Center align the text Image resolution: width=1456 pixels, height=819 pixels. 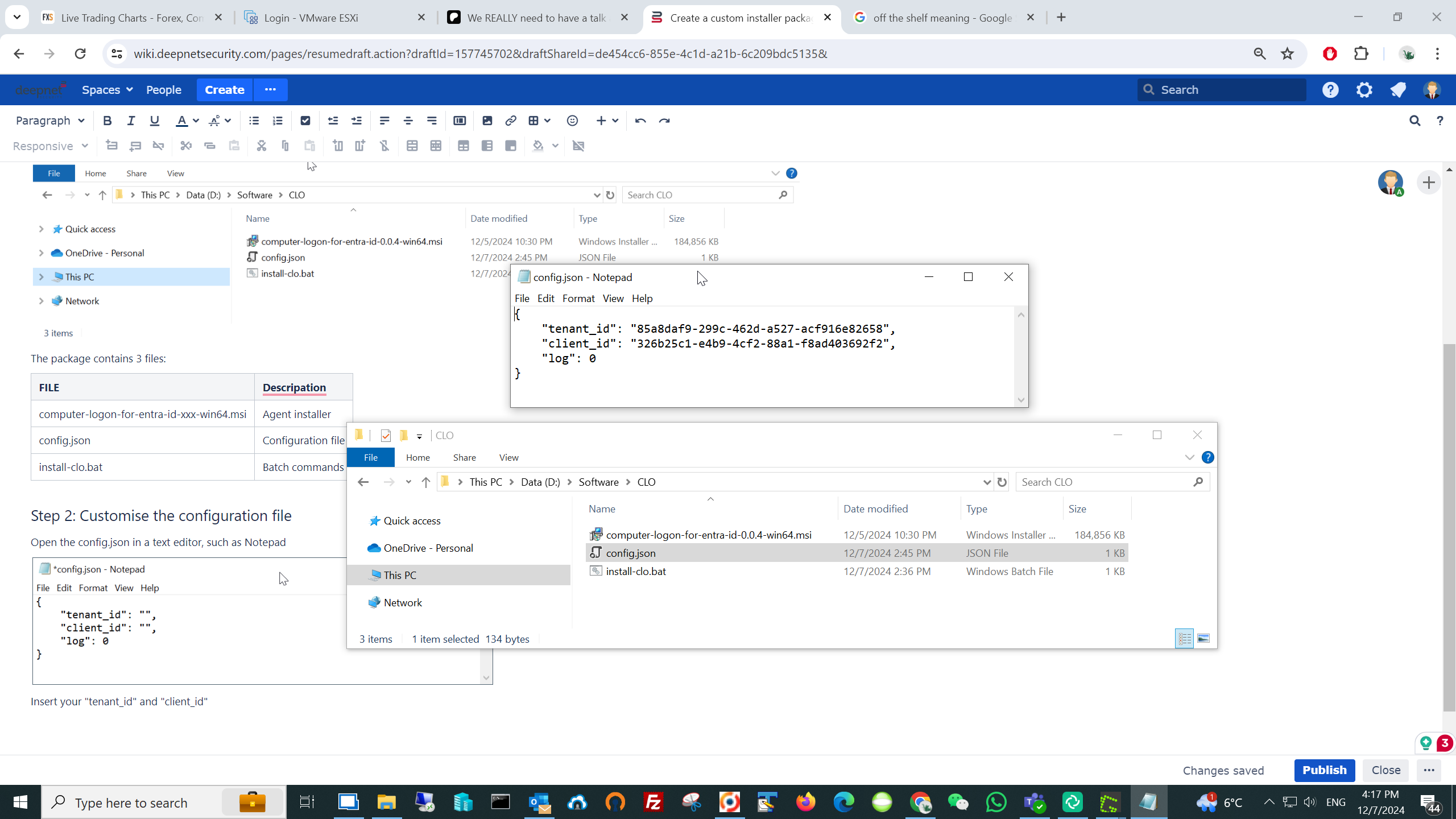tap(408, 121)
